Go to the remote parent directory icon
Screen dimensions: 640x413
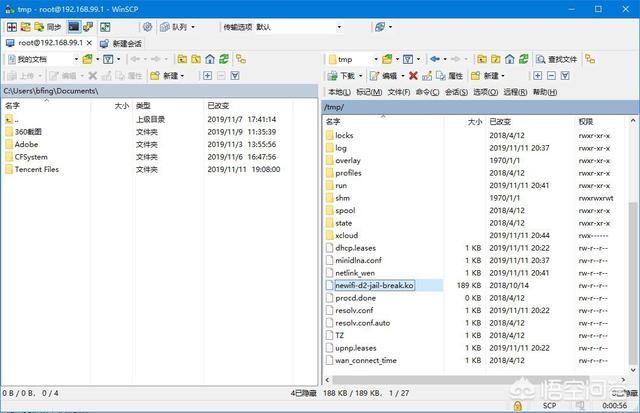point(482,60)
